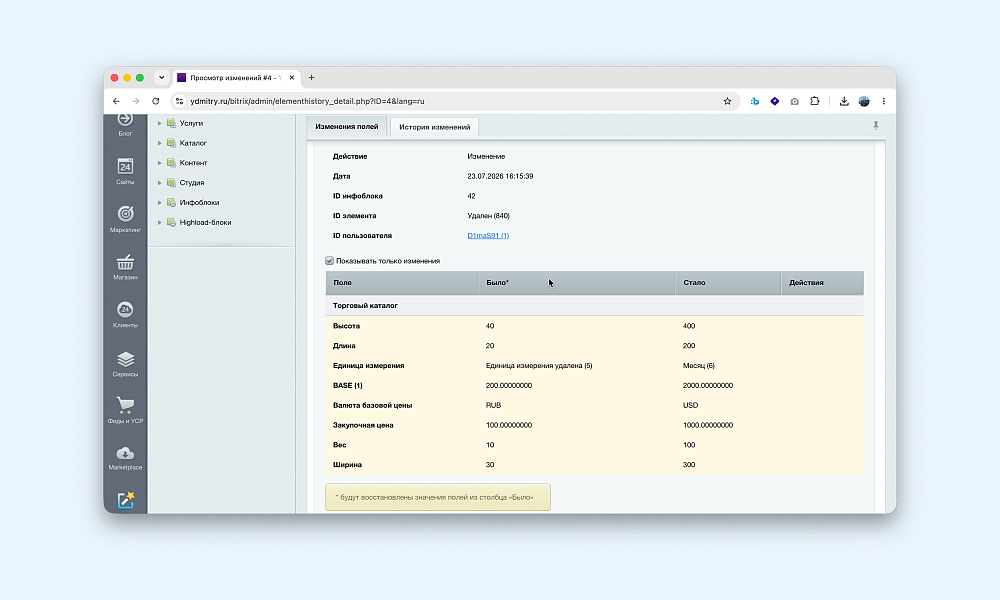Click the BASE (1) row label
Viewport: 1000px width, 600px height.
point(348,385)
